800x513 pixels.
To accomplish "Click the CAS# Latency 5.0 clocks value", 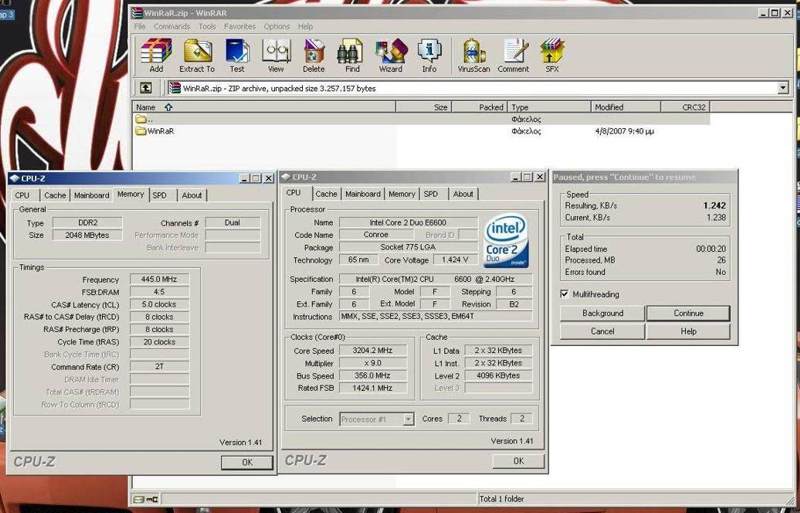I will pyautogui.click(x=159, y=304).
